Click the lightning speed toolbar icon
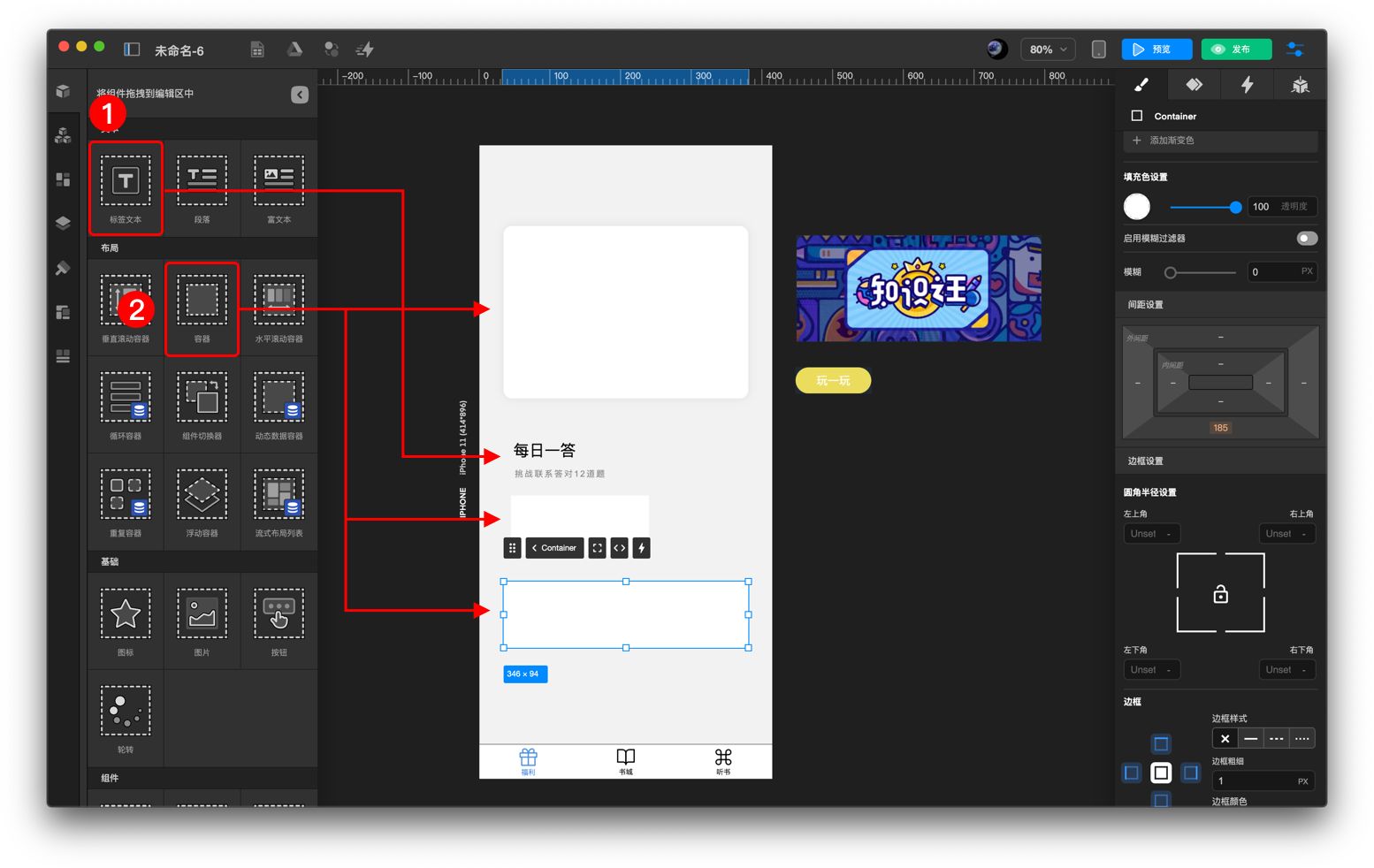This screenshot has height=868, width=1374. 365,49
